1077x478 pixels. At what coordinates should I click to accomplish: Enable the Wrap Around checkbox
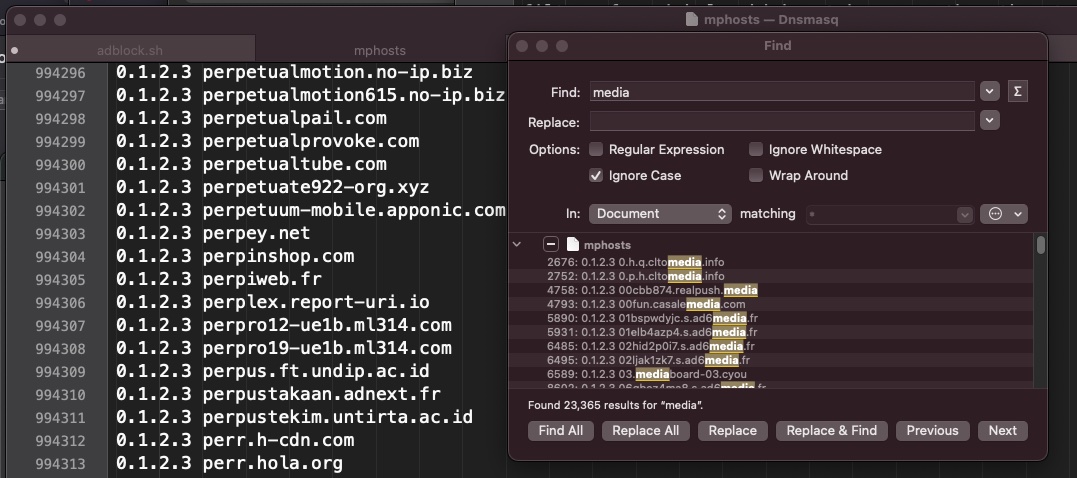[756, 175]
